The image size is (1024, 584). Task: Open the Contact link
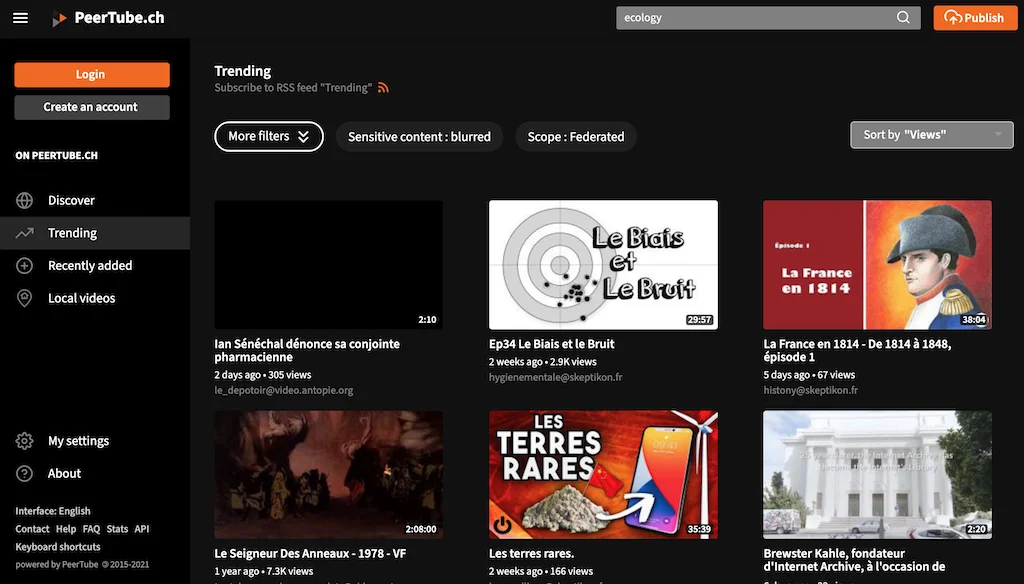[x=32, y=529]
